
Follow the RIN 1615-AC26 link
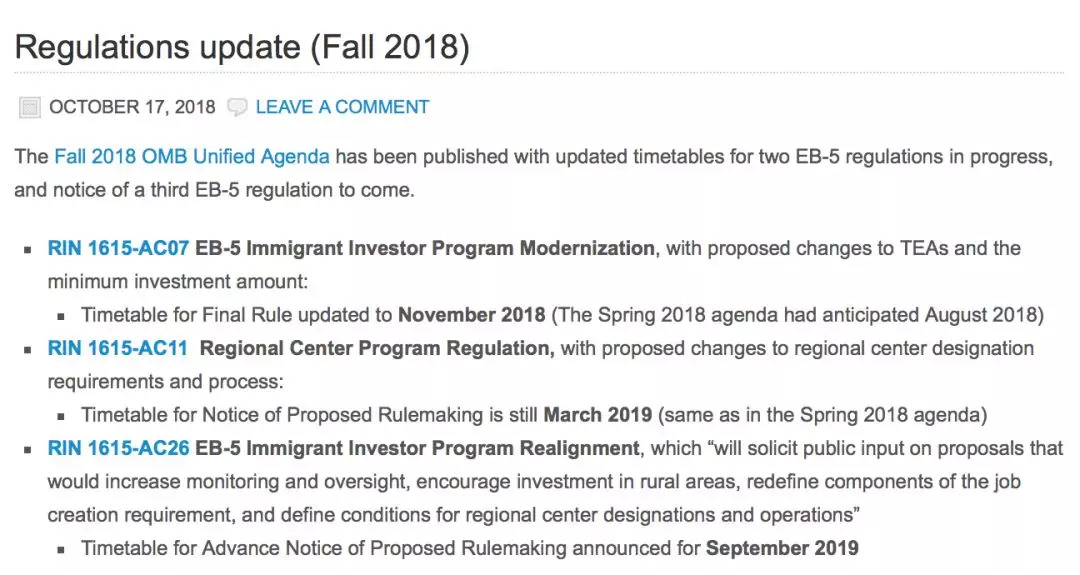118,448
